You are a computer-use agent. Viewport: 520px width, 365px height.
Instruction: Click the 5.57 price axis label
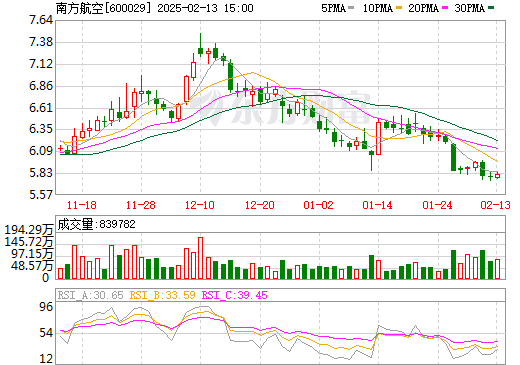(41, 194)
